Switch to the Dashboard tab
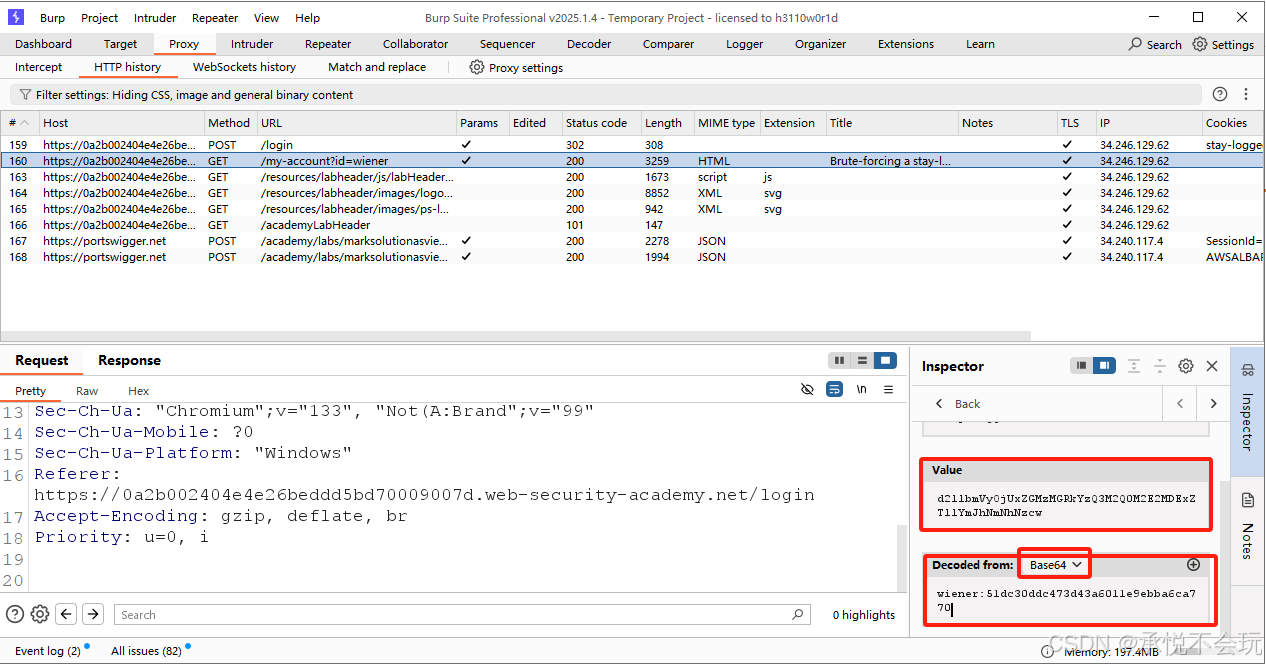The width and height of the screenshot is (1266, 665). tap(44, 44)
